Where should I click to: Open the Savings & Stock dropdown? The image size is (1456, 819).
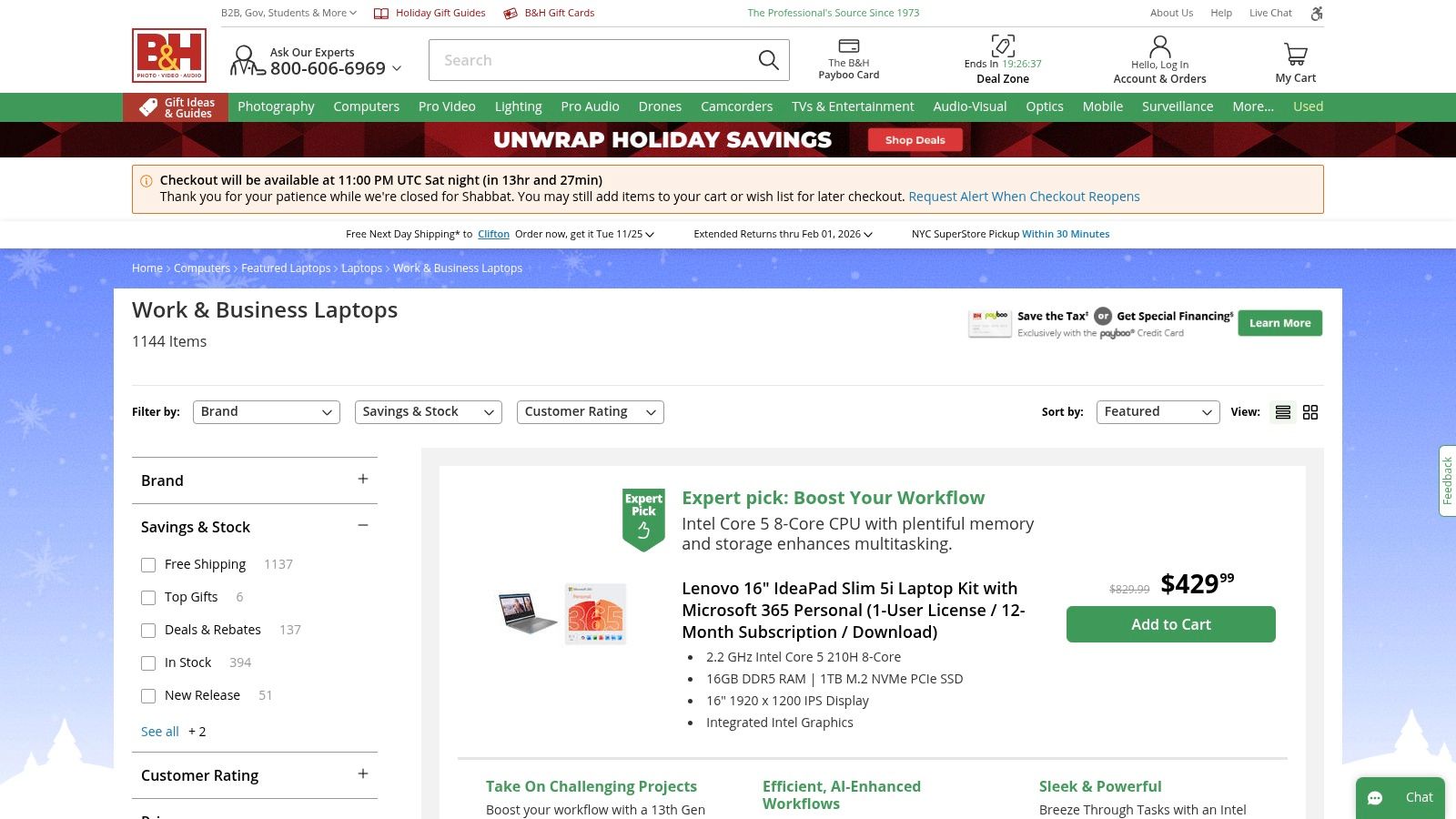click(429, 412)
